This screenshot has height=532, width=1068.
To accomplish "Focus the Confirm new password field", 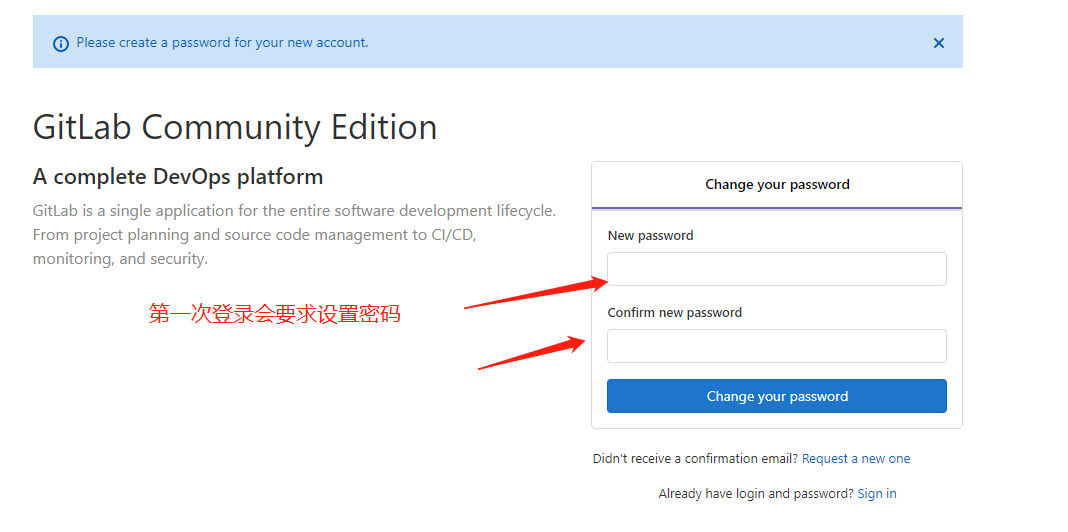I will pyautogui.click(x=777, y=346).
